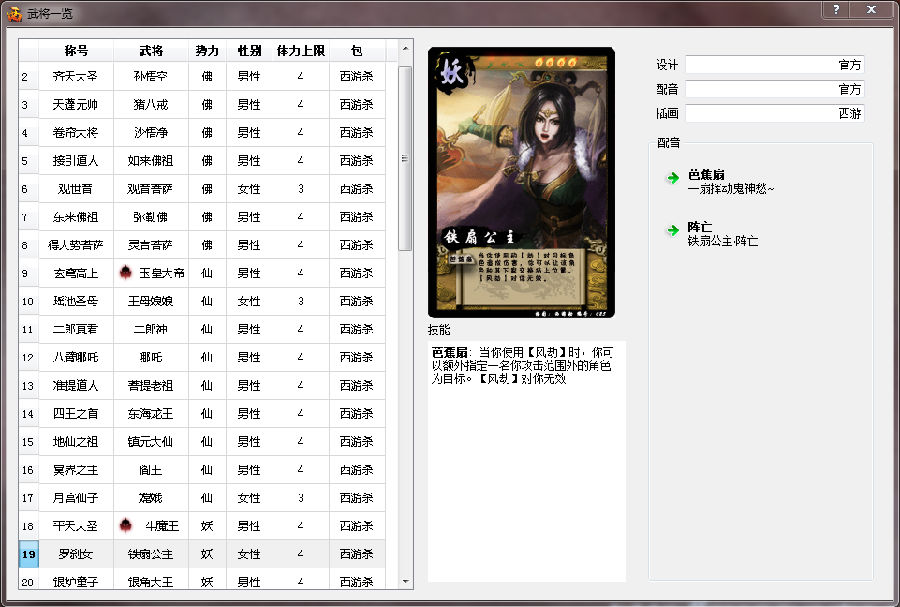Click the 设计 designer text field
This screenshot has height=607, width=900.
point(774,65)
